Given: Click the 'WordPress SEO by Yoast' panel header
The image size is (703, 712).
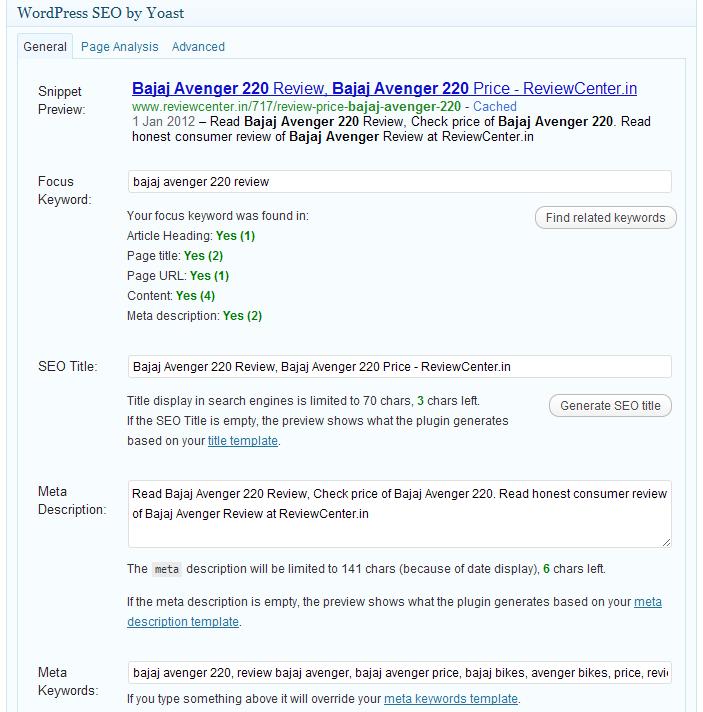Looking at the screenshot, I should (352, 13).
